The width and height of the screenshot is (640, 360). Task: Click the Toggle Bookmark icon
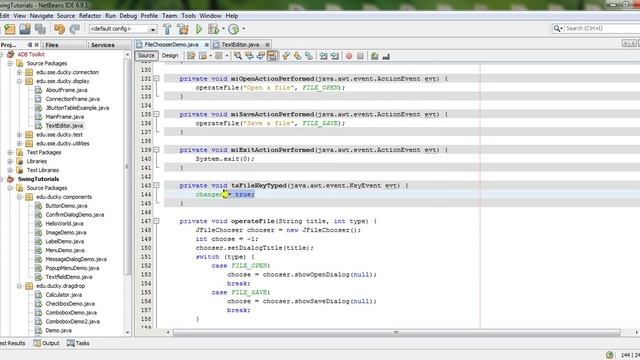click(x=309, y=56)
